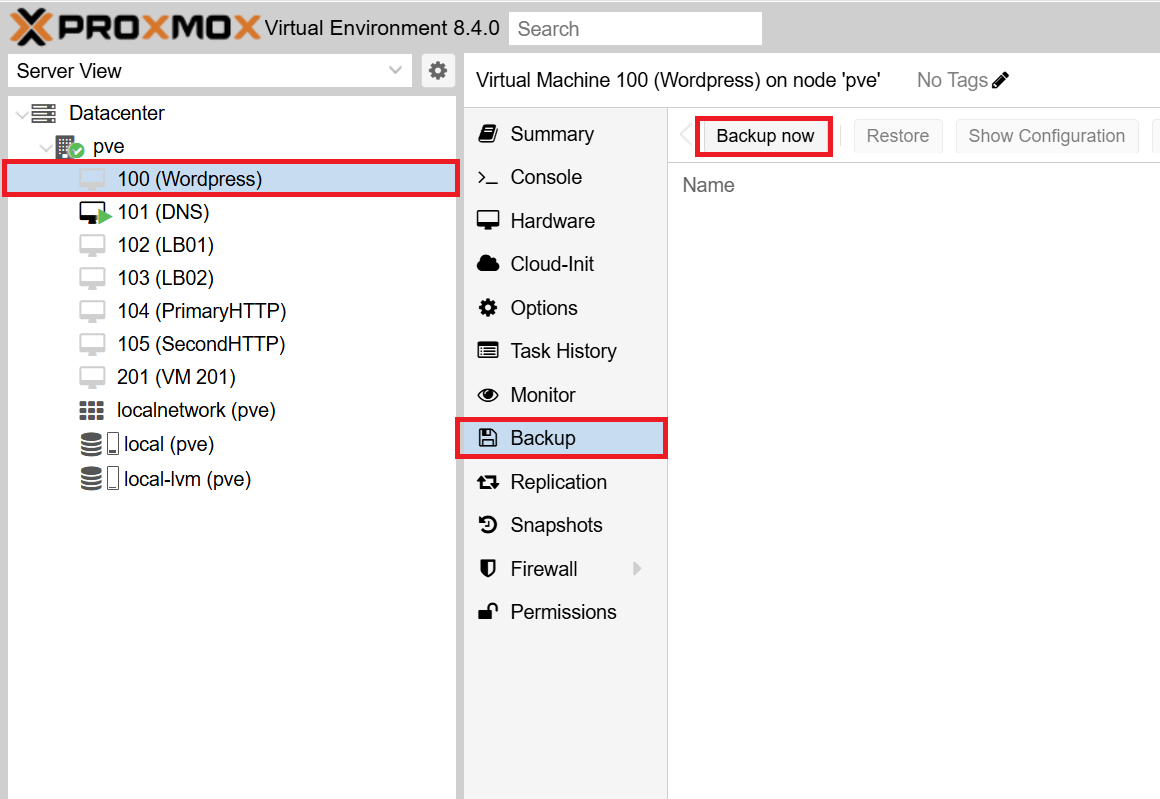Click the local (pve) storage icon
The width and height of the screenshot is (1160, 799).
[x=99, y=445]
